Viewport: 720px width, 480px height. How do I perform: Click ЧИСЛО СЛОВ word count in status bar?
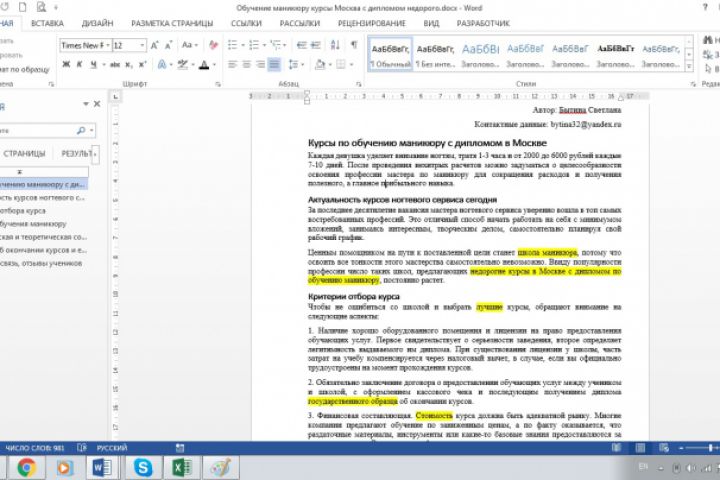[34, 448]
